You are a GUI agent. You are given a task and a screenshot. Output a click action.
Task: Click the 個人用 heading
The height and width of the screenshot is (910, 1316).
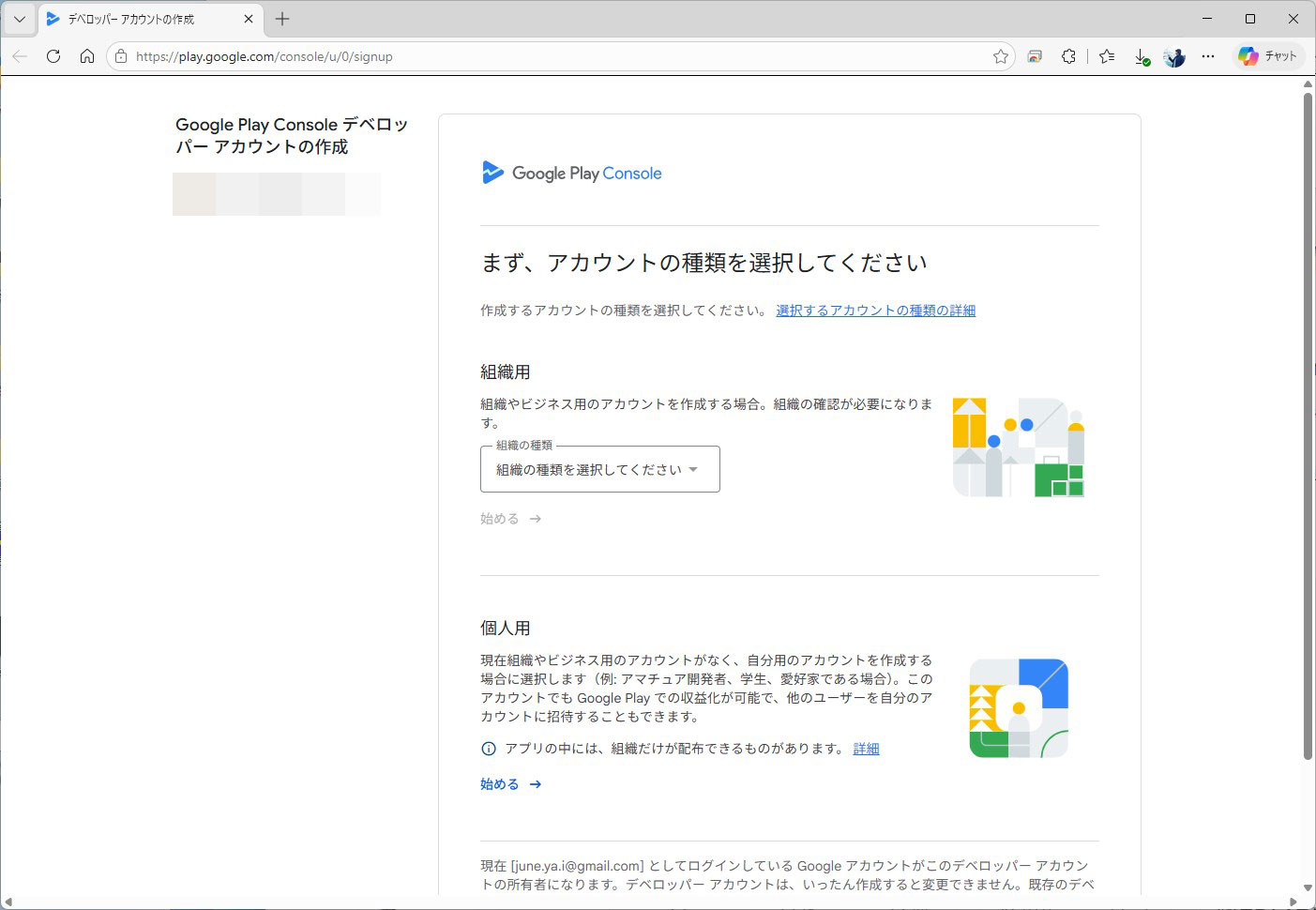click(506, 629)
